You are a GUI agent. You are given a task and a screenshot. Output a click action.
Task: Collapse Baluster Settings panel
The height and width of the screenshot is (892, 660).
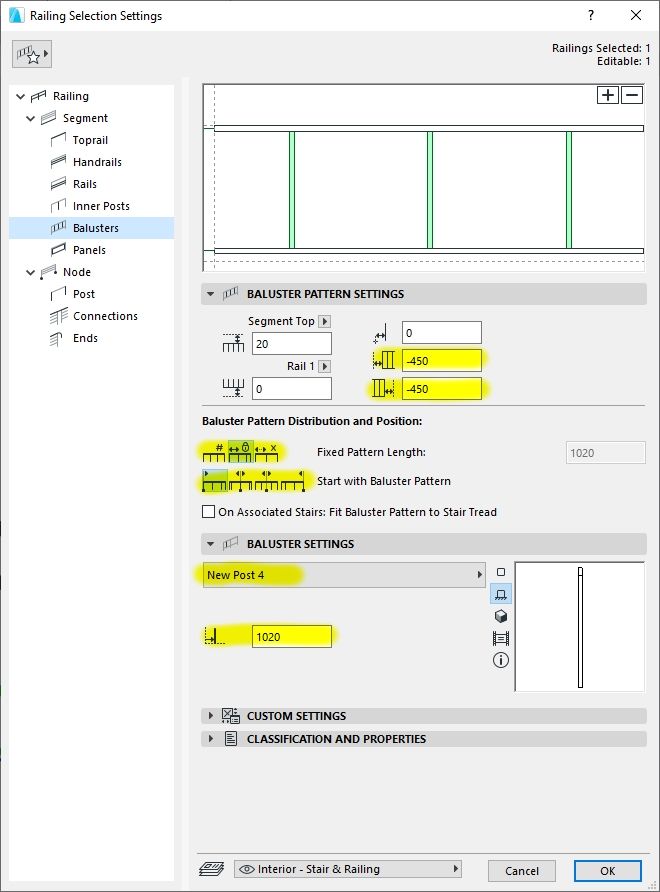click(211, 544)
